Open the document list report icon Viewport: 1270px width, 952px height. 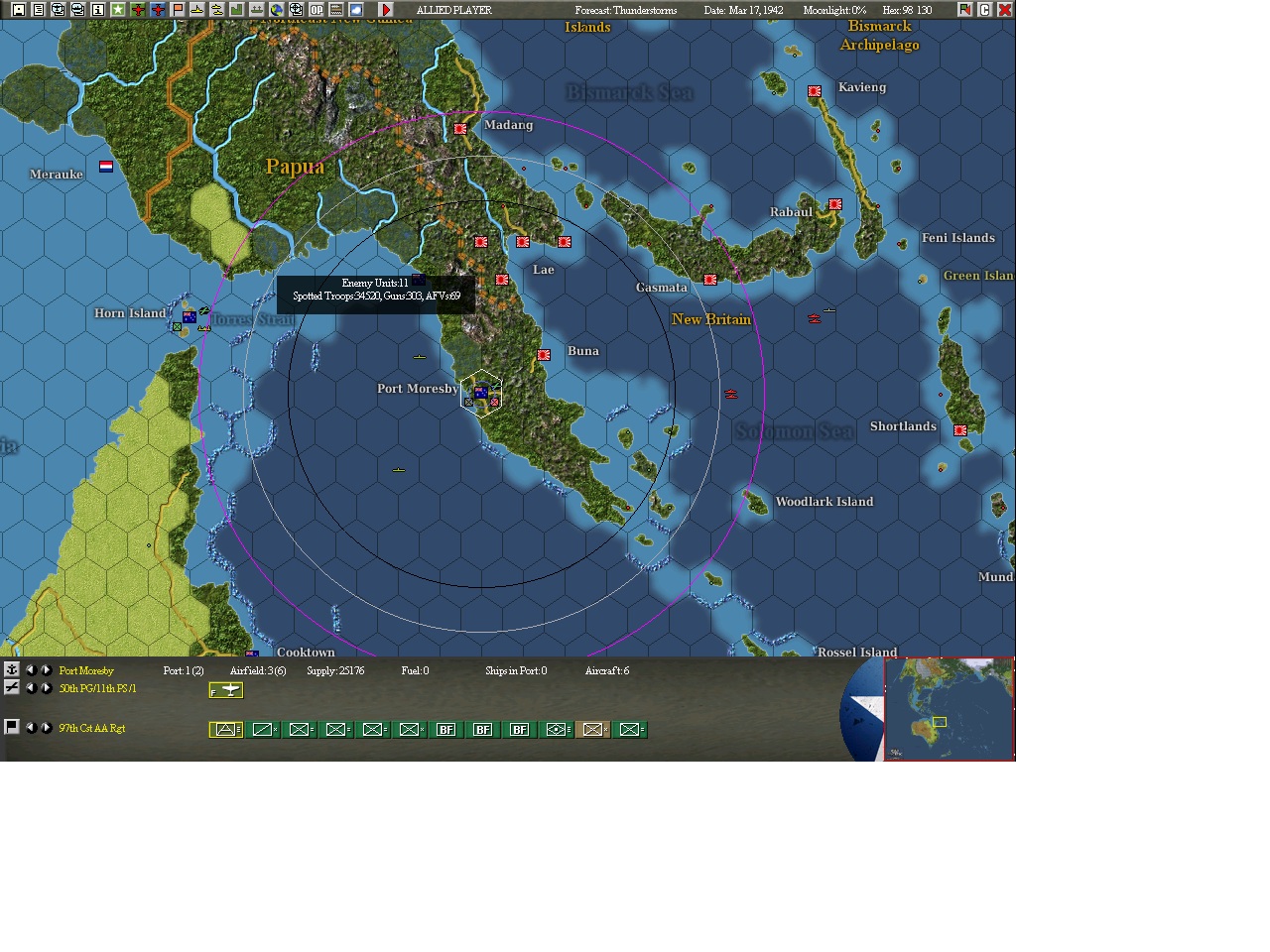[39, 10]
